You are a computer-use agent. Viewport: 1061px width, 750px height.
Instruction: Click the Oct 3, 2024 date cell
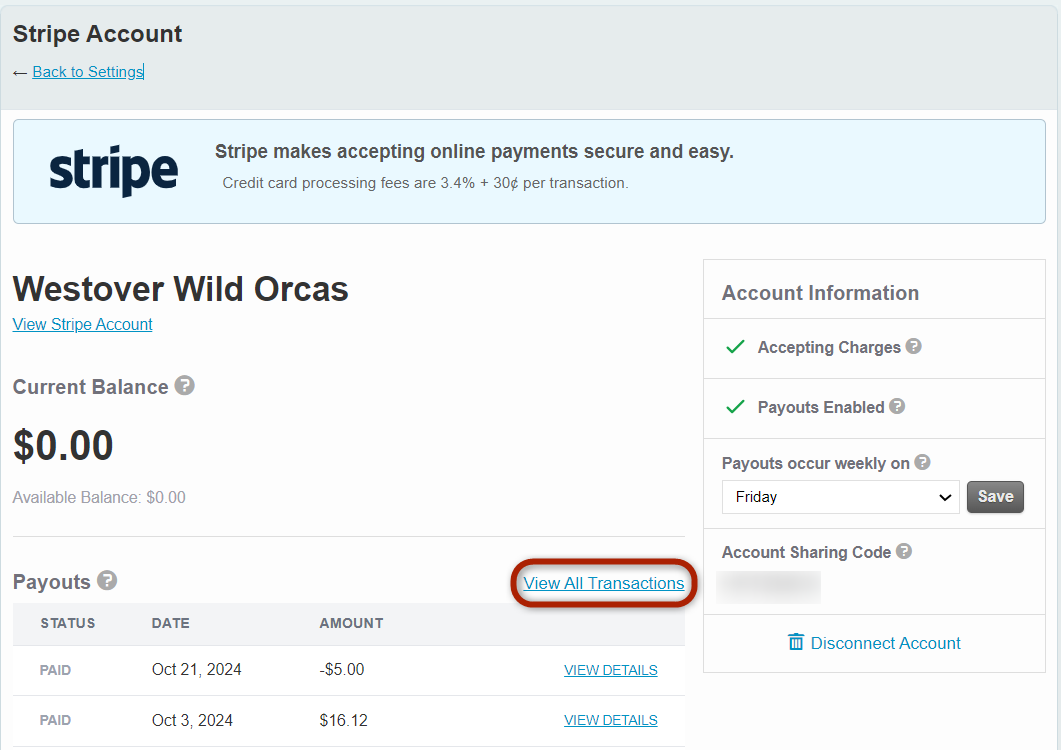(192, 720)
